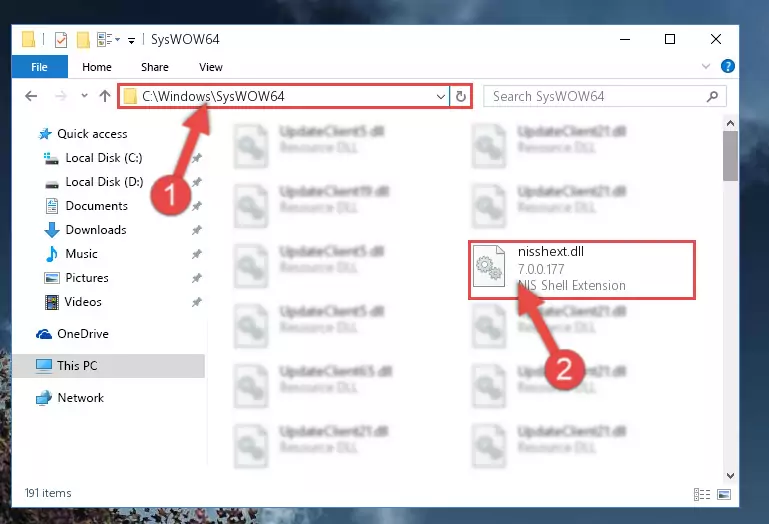The image size is (769, 524).
Task: Close the SysWOW64 window
Action: pyautogui.click(x=716, y=39)
